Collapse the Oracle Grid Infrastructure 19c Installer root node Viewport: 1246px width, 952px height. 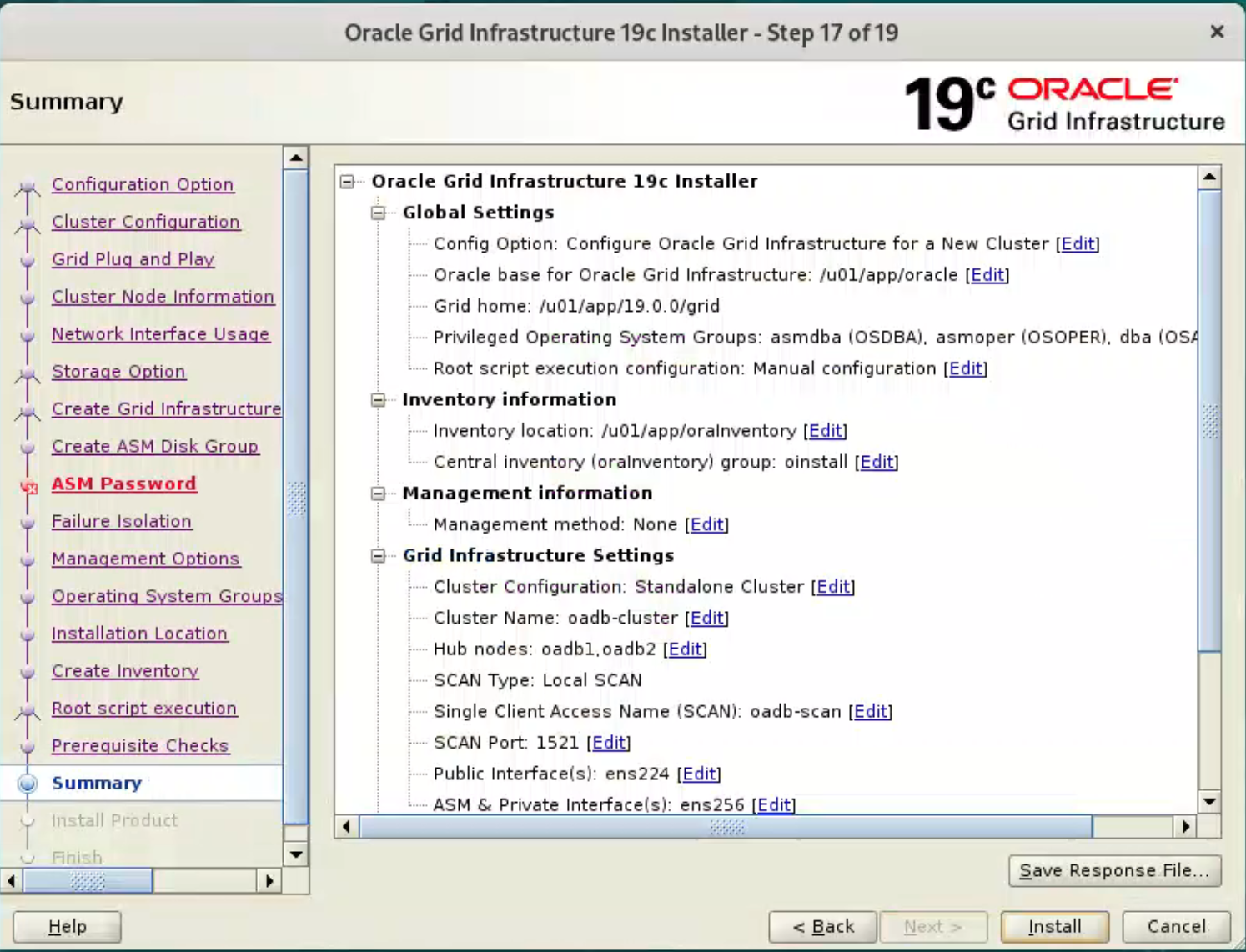point(348,182)
